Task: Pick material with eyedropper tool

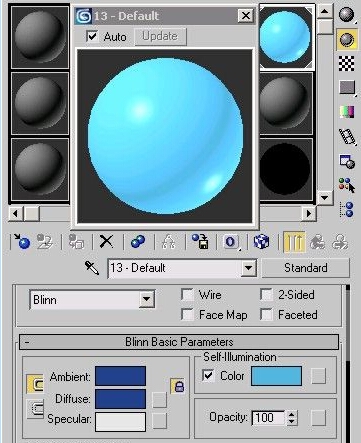Action: point(91,268)
